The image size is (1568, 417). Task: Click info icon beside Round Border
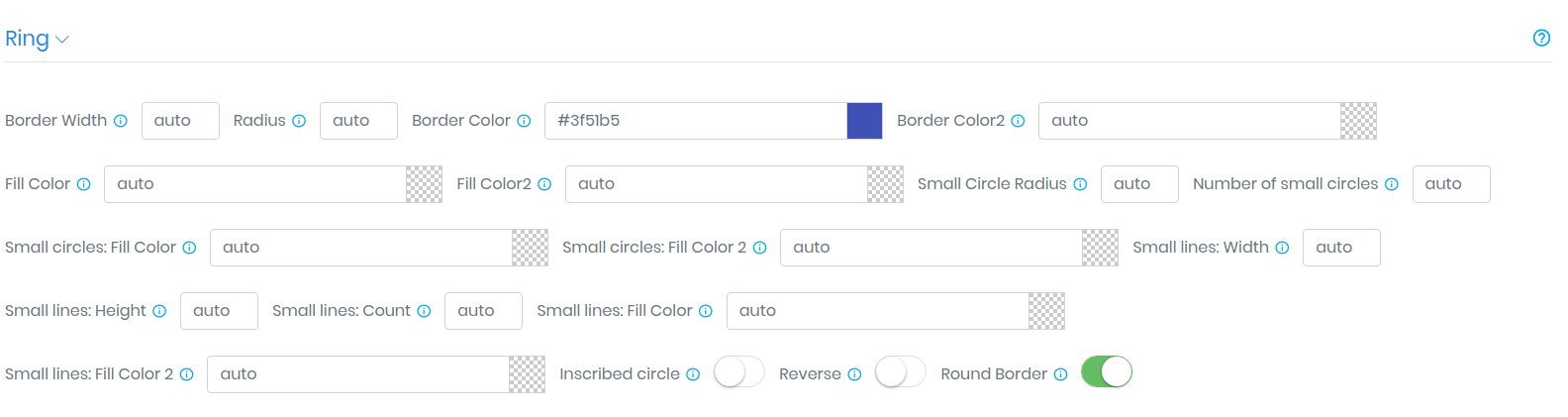[1060, 374]
